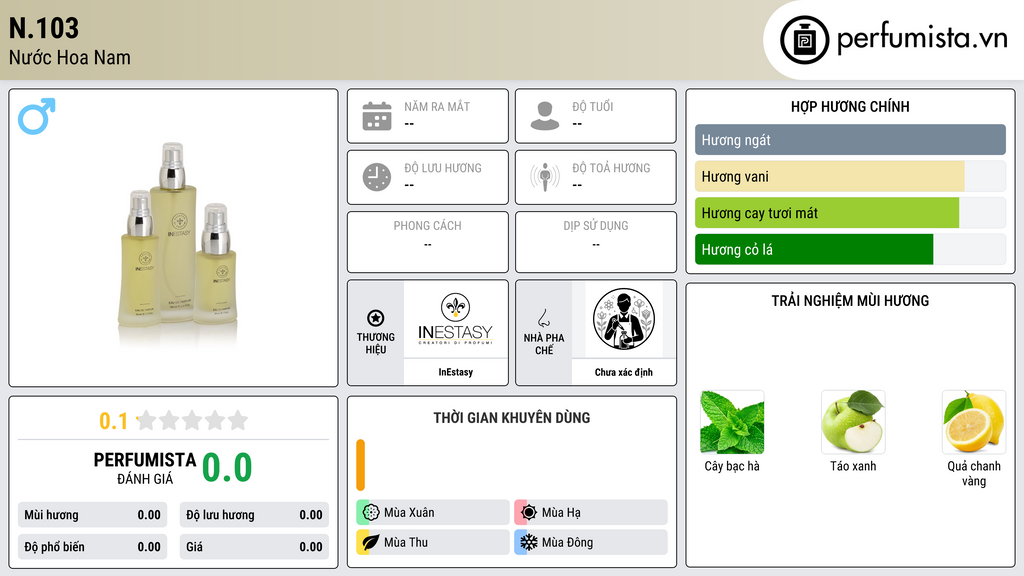Click the perfumista.vn bottle logo
The width and height of the screenshot is (1024, 576).
(x=805, y=40)
